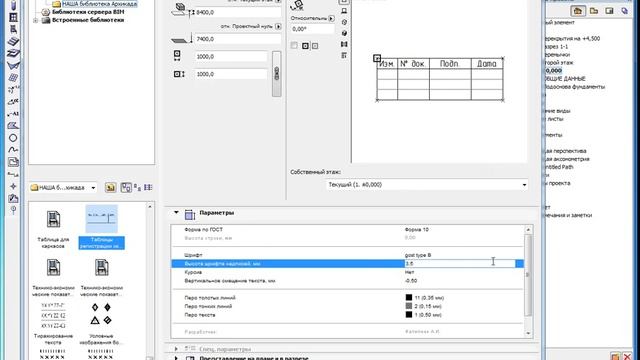Open the НАША б...хикада library folder dropdown
Screen dimensions: 640x360
coord(63,188)
